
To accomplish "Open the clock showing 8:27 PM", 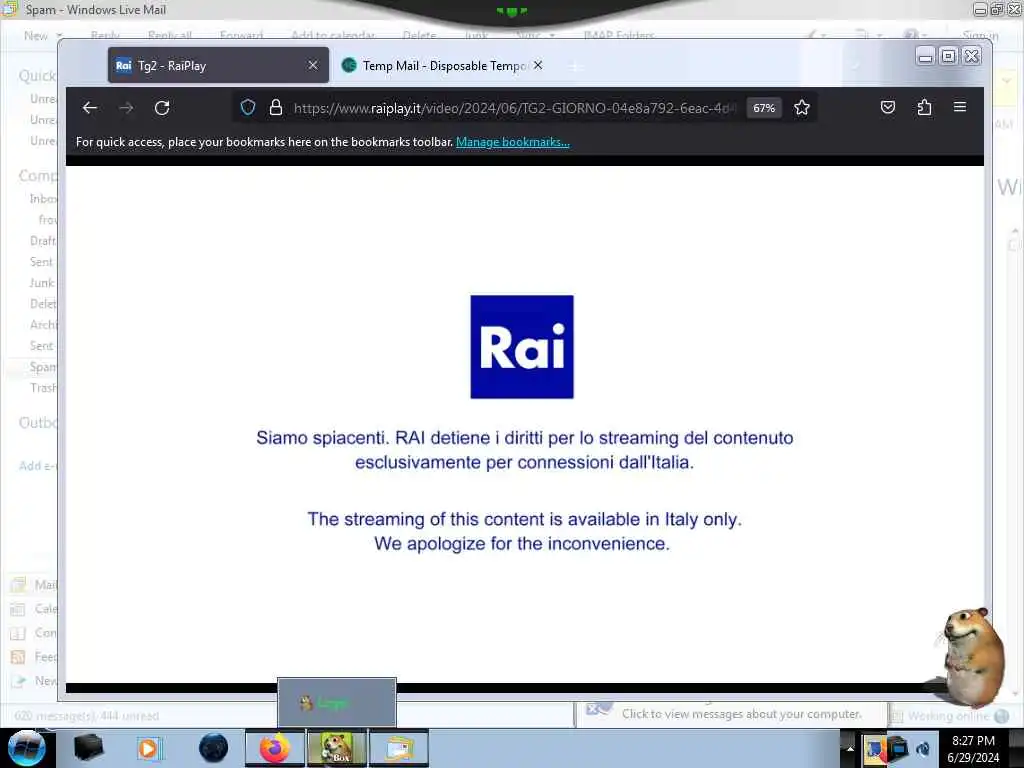I will 973,748.
